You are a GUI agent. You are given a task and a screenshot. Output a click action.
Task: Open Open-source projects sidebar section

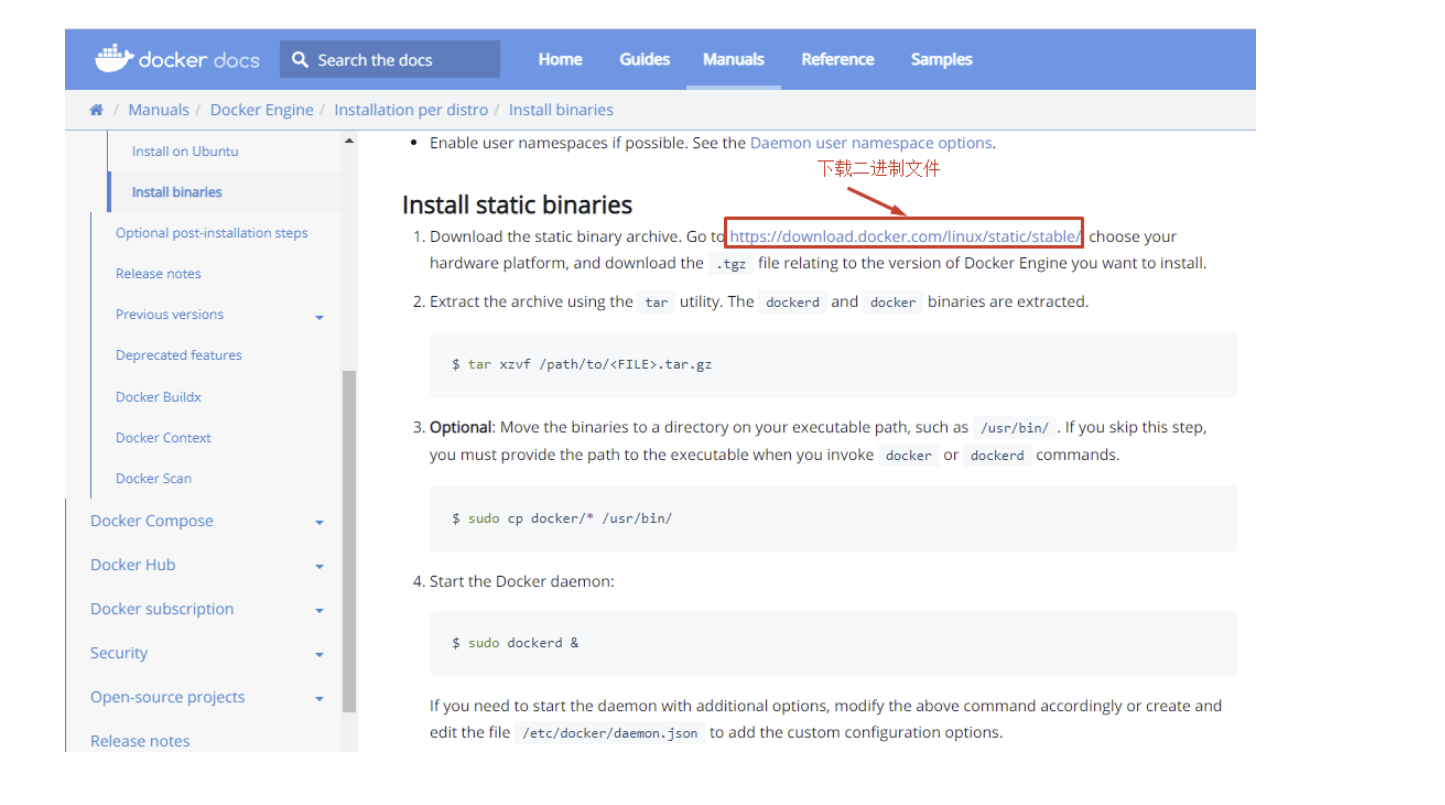pos(167,697)
